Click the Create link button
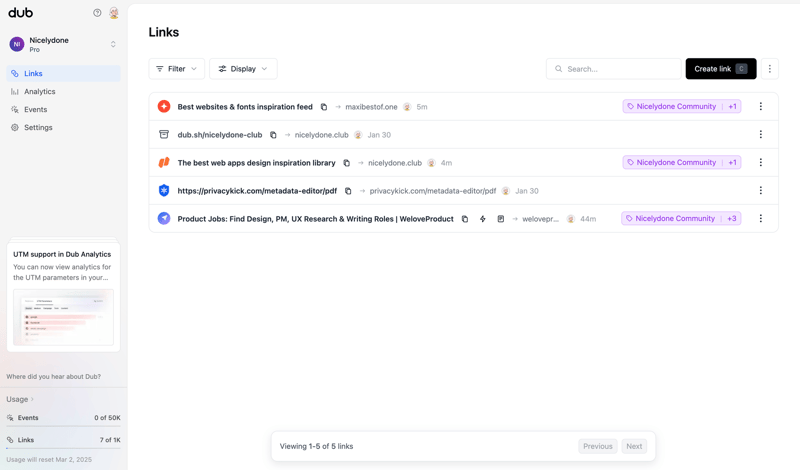Viewport: 800px width, 470px height. [x=721, y=69]
